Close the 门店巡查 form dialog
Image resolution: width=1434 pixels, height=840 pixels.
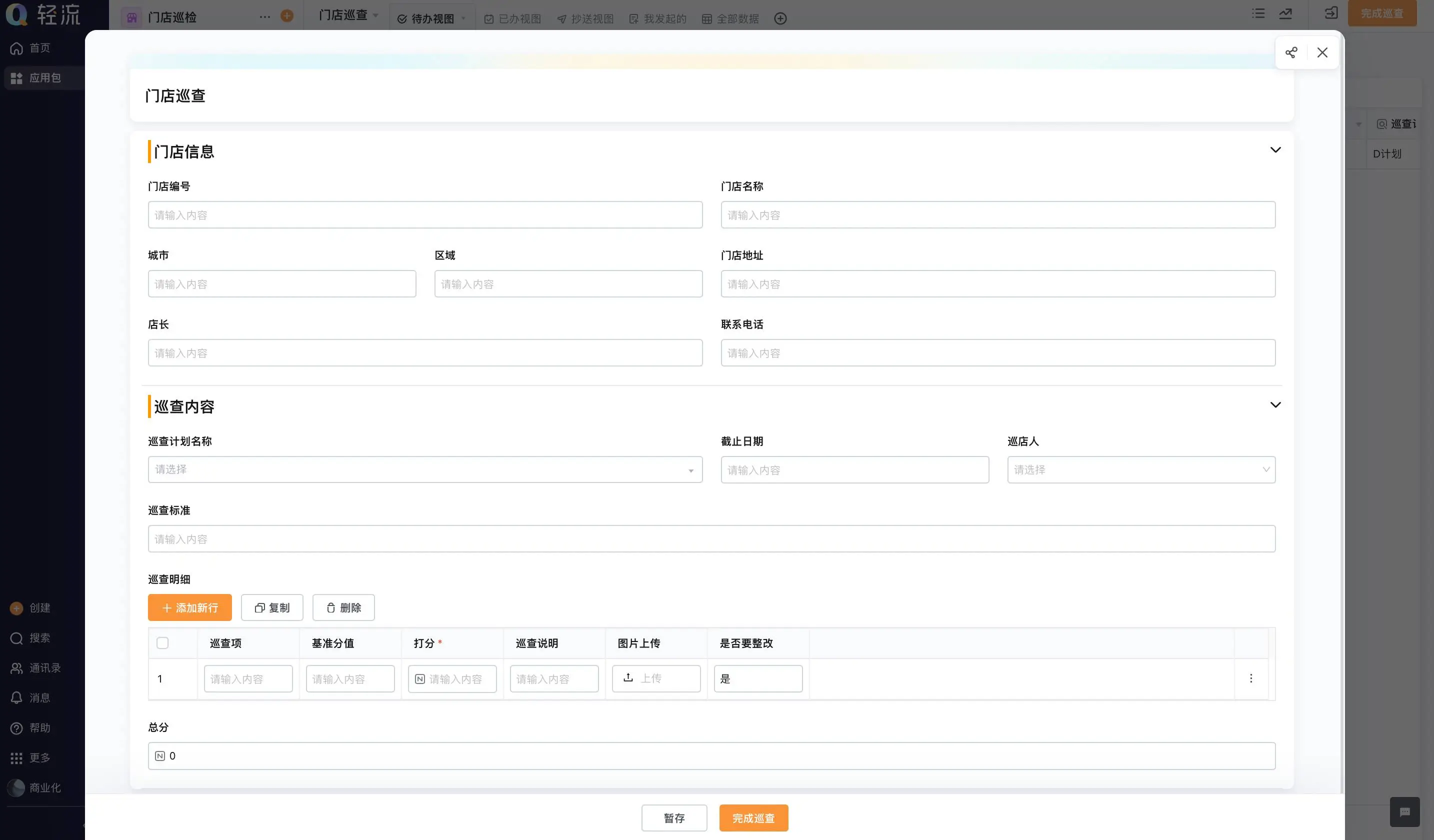coord(1322,53)
